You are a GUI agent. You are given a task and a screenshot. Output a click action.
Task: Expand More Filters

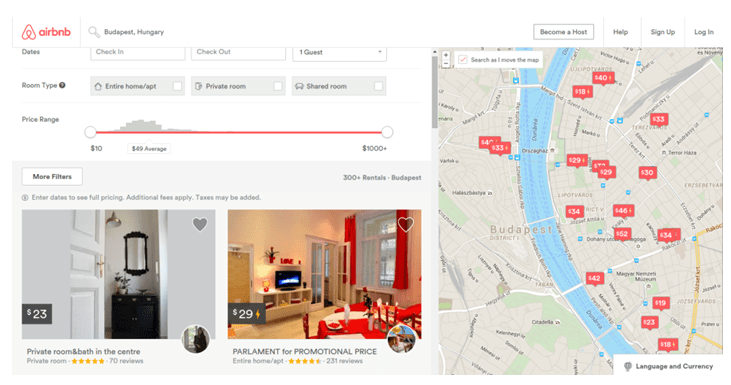tap(52, 177)
